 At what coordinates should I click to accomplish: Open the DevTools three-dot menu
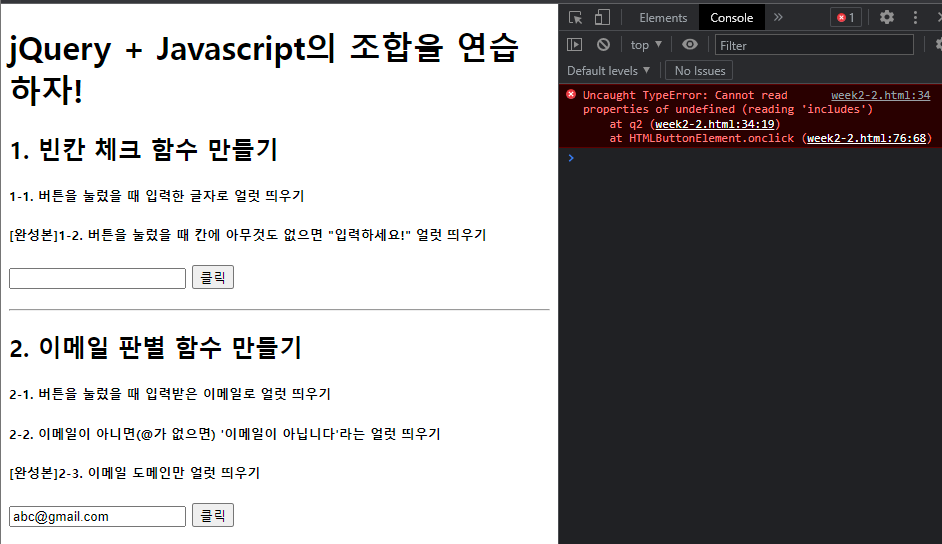pos(915,17)
